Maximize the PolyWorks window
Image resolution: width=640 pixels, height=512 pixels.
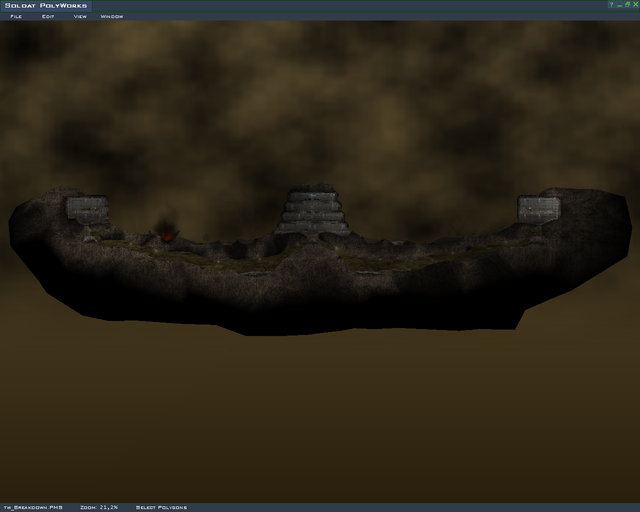tap(626, 5)
